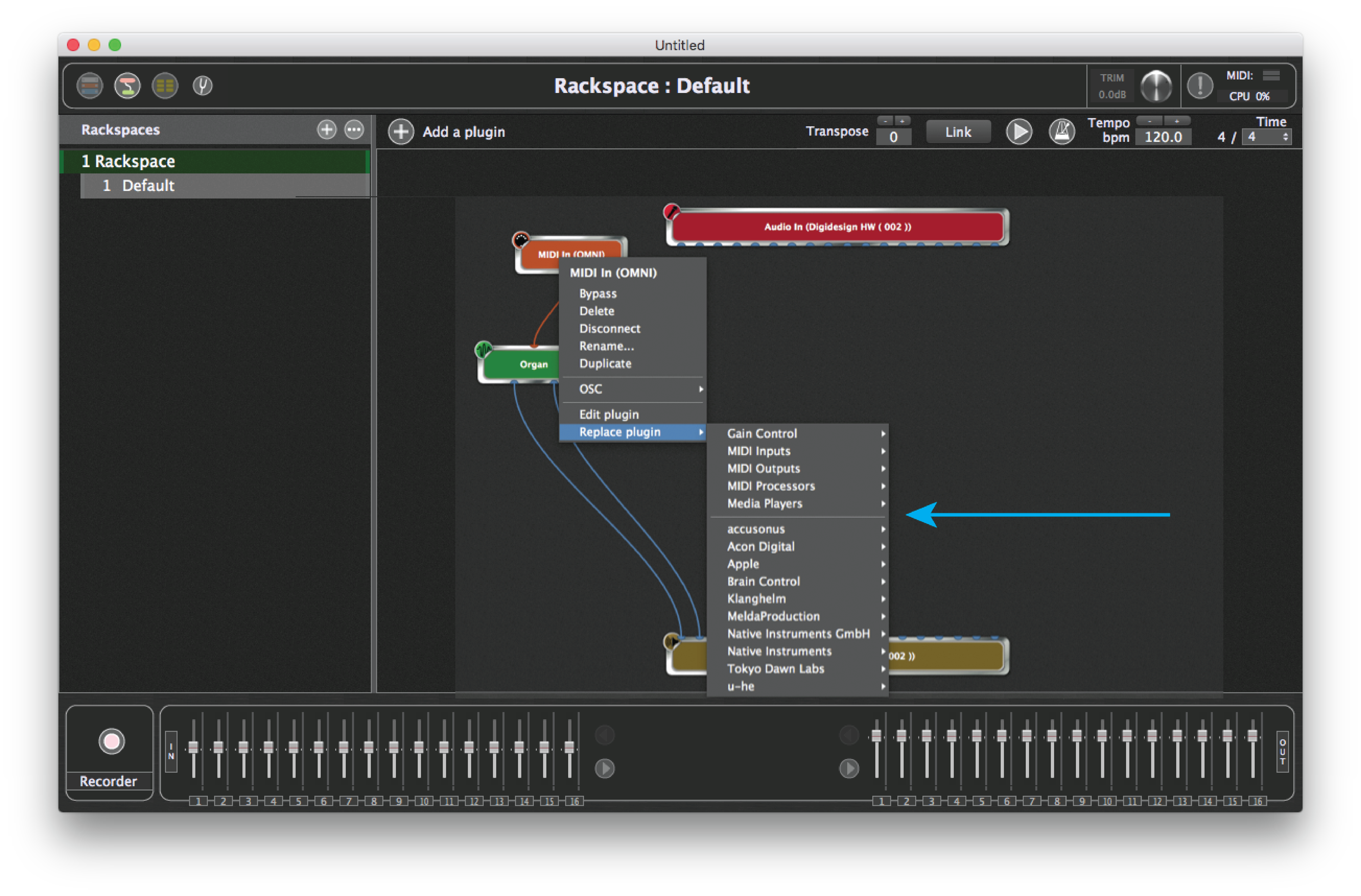Open u-he plugin submenu

point(798,686)
